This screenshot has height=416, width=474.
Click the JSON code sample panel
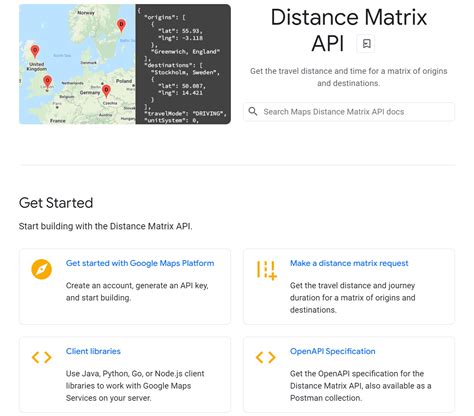click(183, 64)
